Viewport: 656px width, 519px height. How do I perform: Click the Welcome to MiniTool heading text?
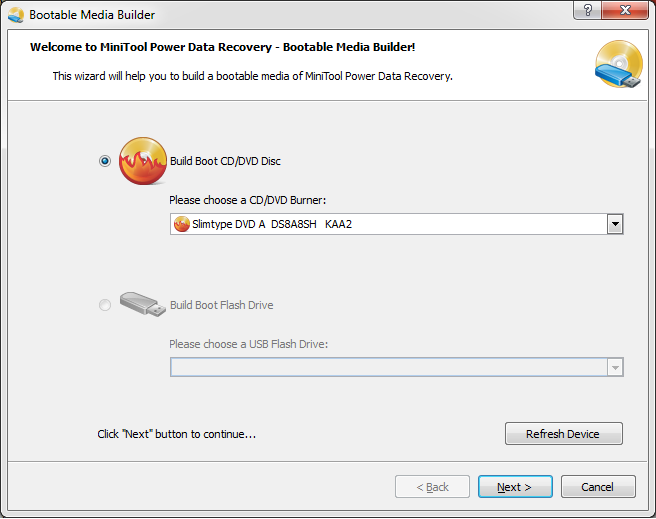click(222, 47)
